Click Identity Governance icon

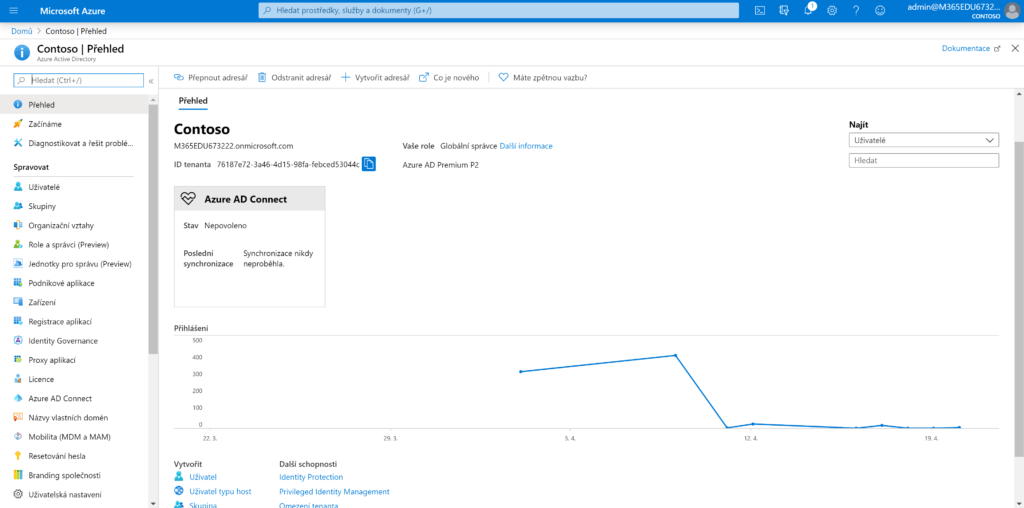[18, 340]
